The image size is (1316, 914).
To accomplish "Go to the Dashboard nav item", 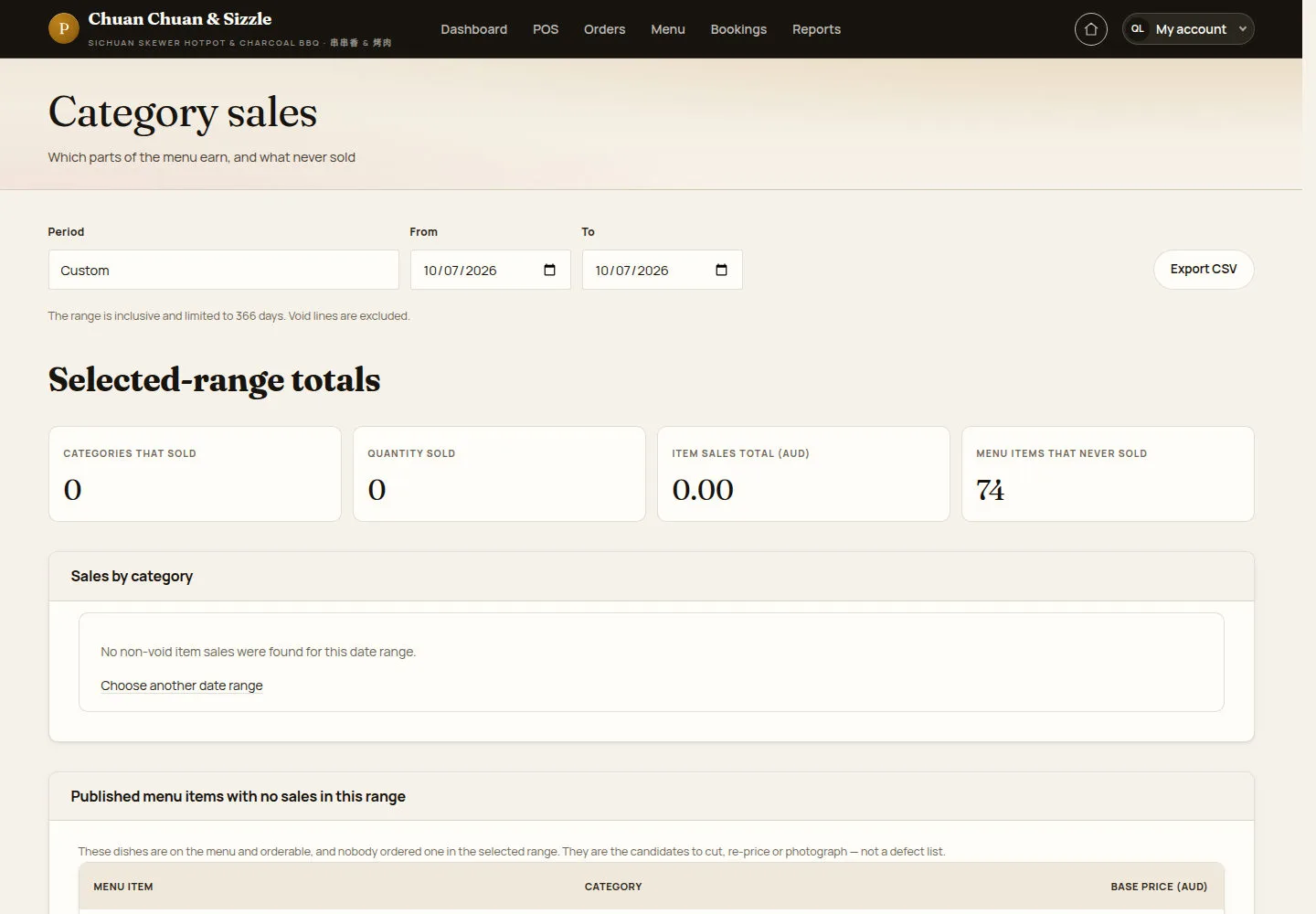I will [473, 29].
